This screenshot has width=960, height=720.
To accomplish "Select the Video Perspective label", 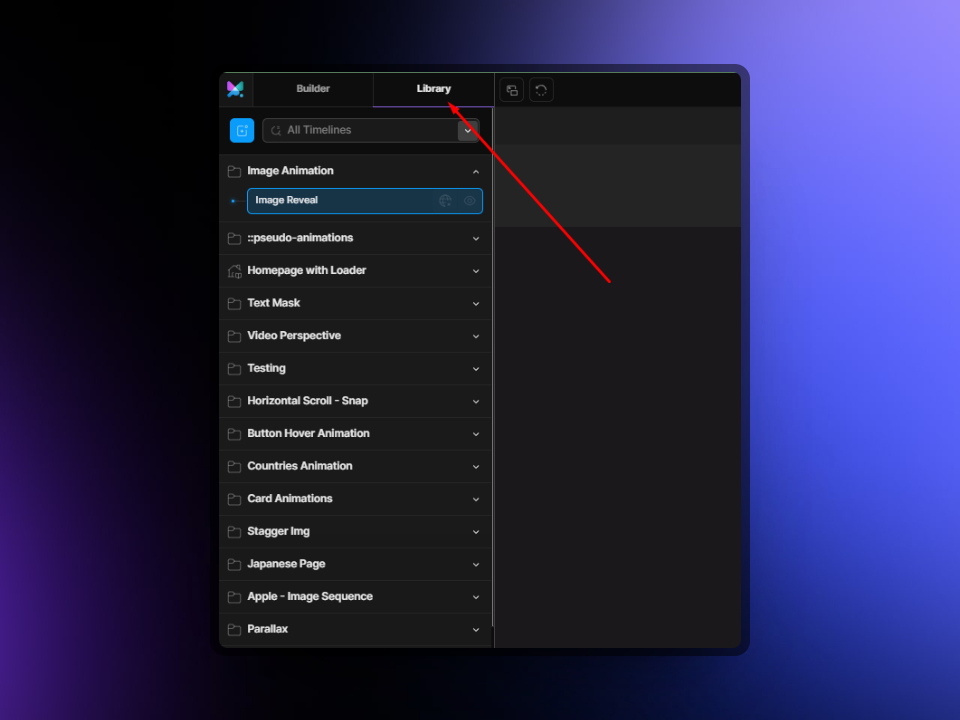I will pyautogui.click(x=294, y=336).
